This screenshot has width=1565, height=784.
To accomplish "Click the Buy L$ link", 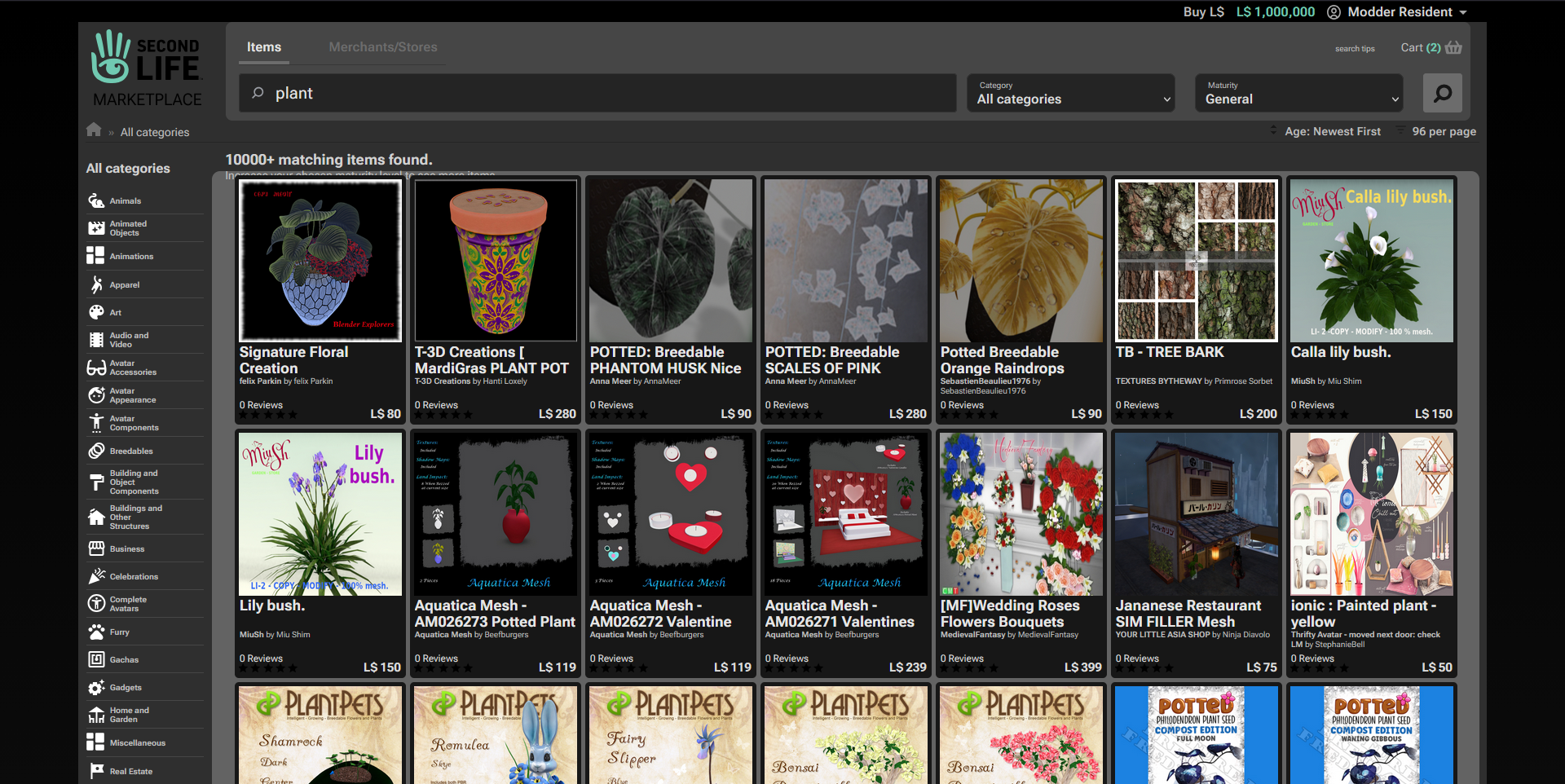I will 1203,11.
